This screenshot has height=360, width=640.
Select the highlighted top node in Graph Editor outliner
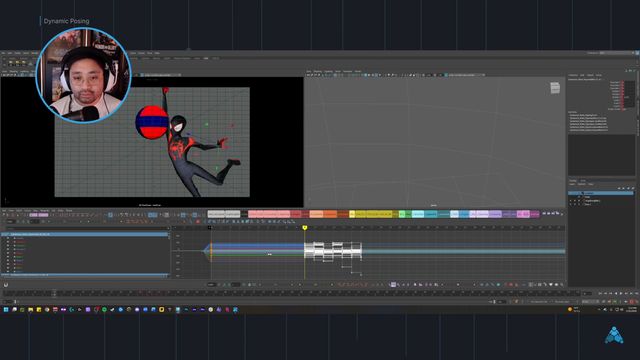[84, 234]
